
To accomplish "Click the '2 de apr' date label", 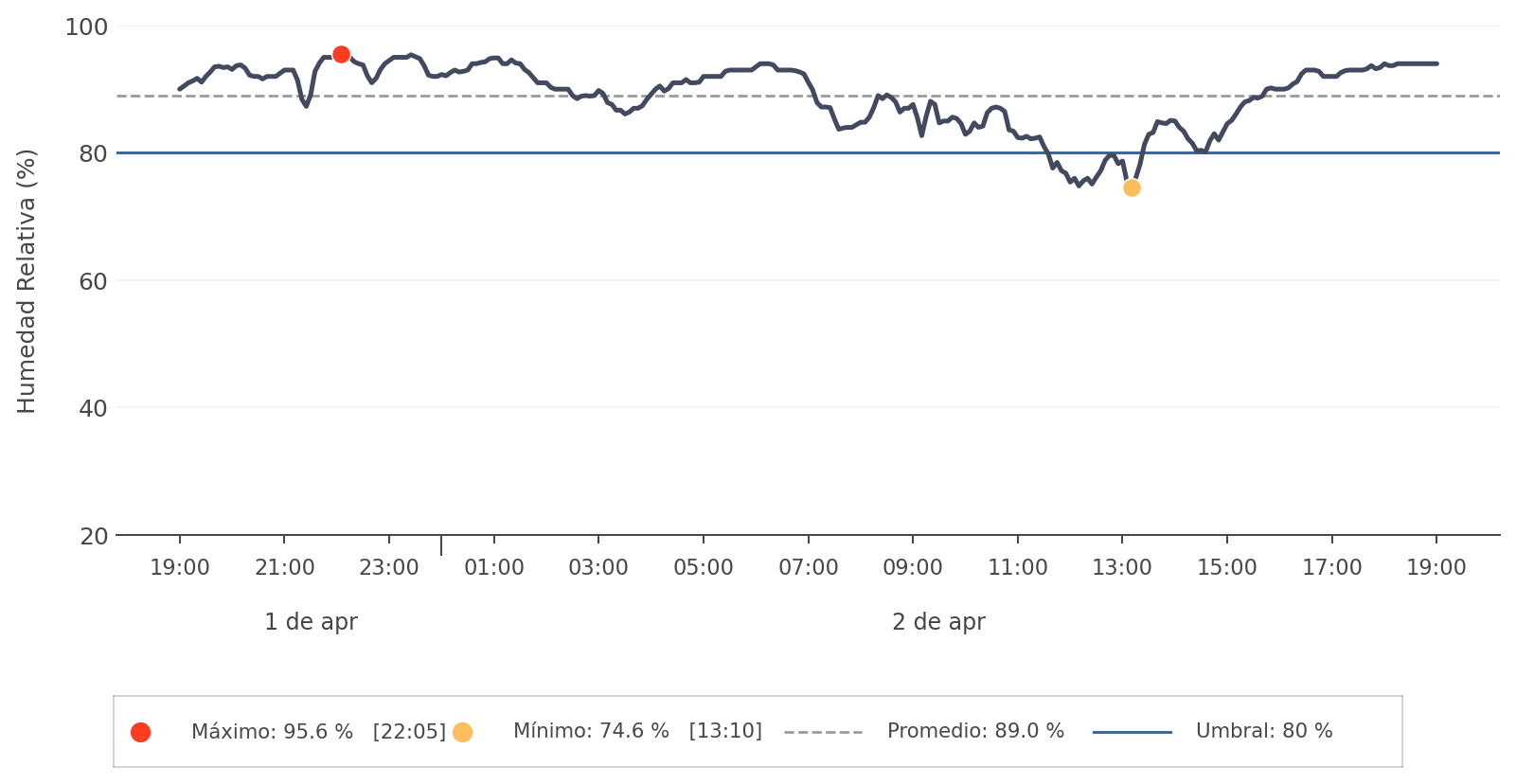I will (x=938, y=622).
